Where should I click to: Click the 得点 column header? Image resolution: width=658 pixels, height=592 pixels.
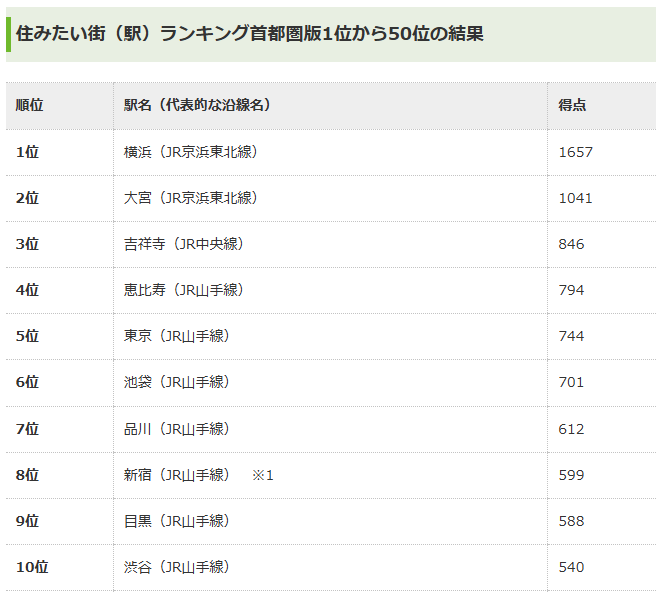tap(572, 105)
